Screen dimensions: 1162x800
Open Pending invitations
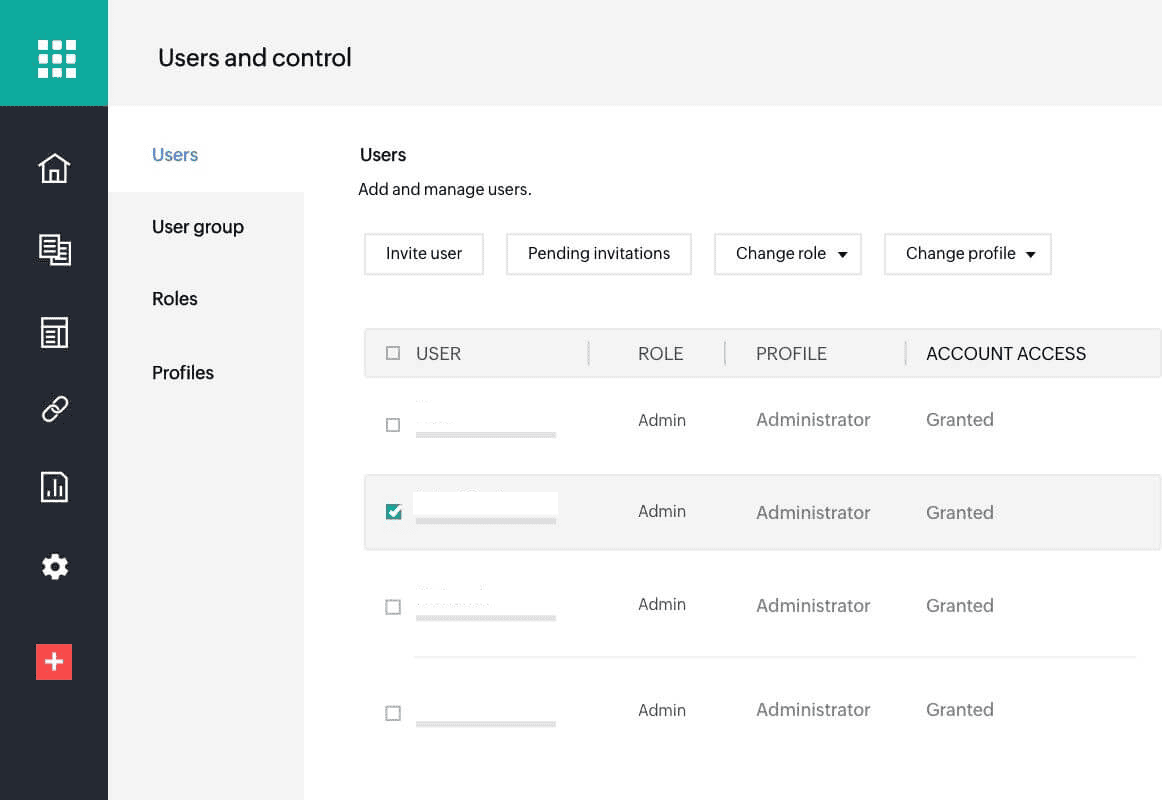coord(599,254)
